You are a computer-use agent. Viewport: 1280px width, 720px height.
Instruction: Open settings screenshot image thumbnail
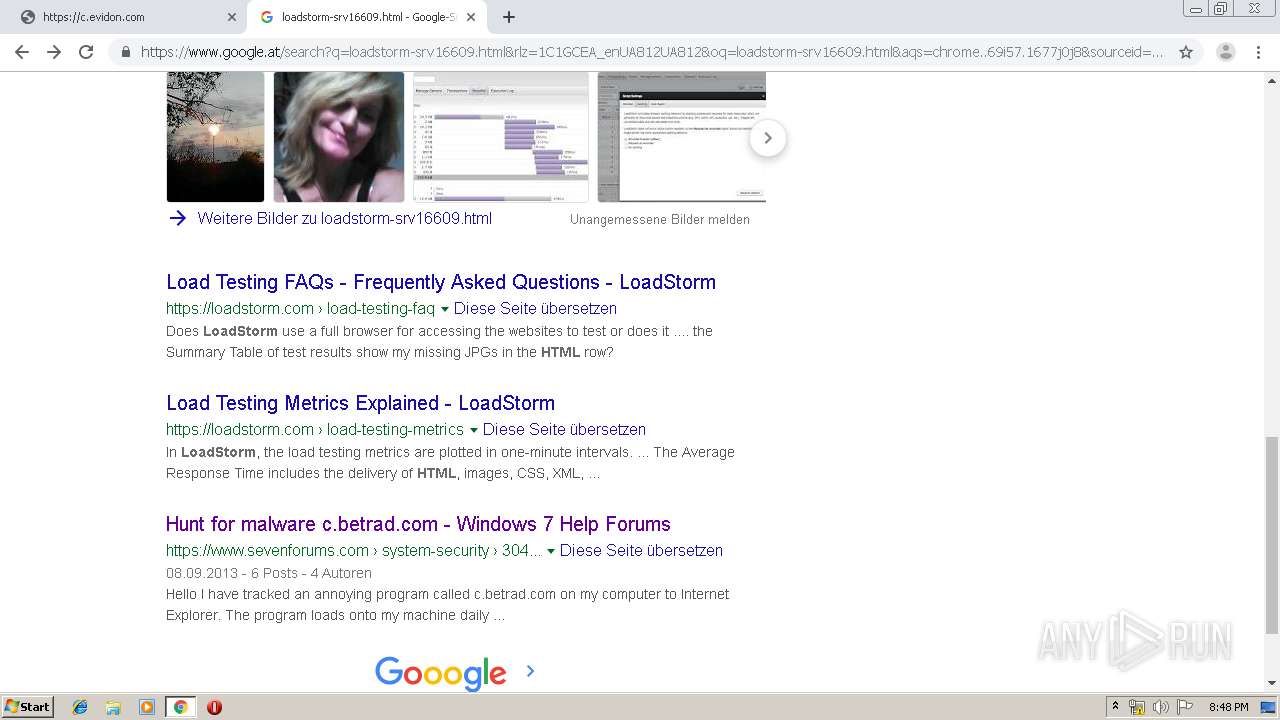tap(682, 137)
